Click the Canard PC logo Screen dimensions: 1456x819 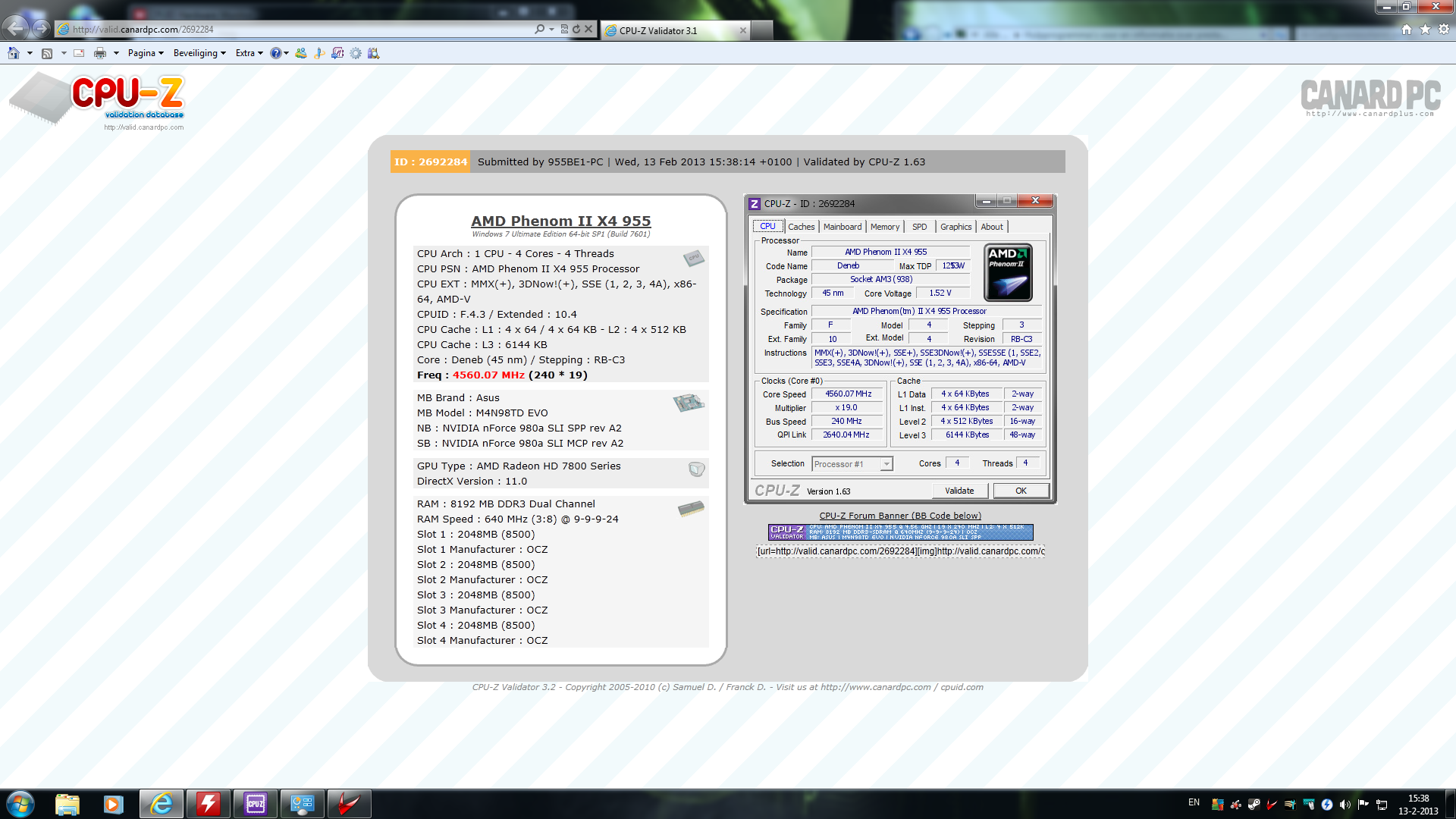click(x=1370, y=98)
